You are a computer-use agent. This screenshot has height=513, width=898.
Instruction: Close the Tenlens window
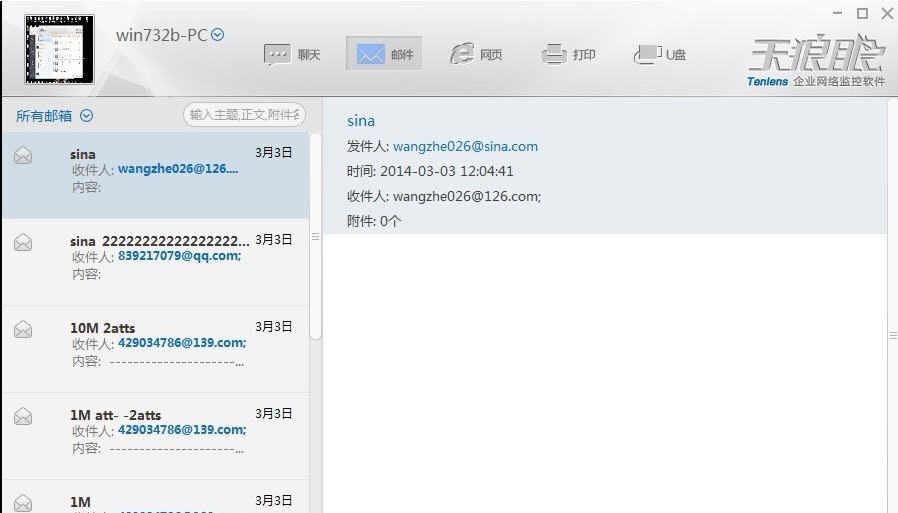[887, 13]
